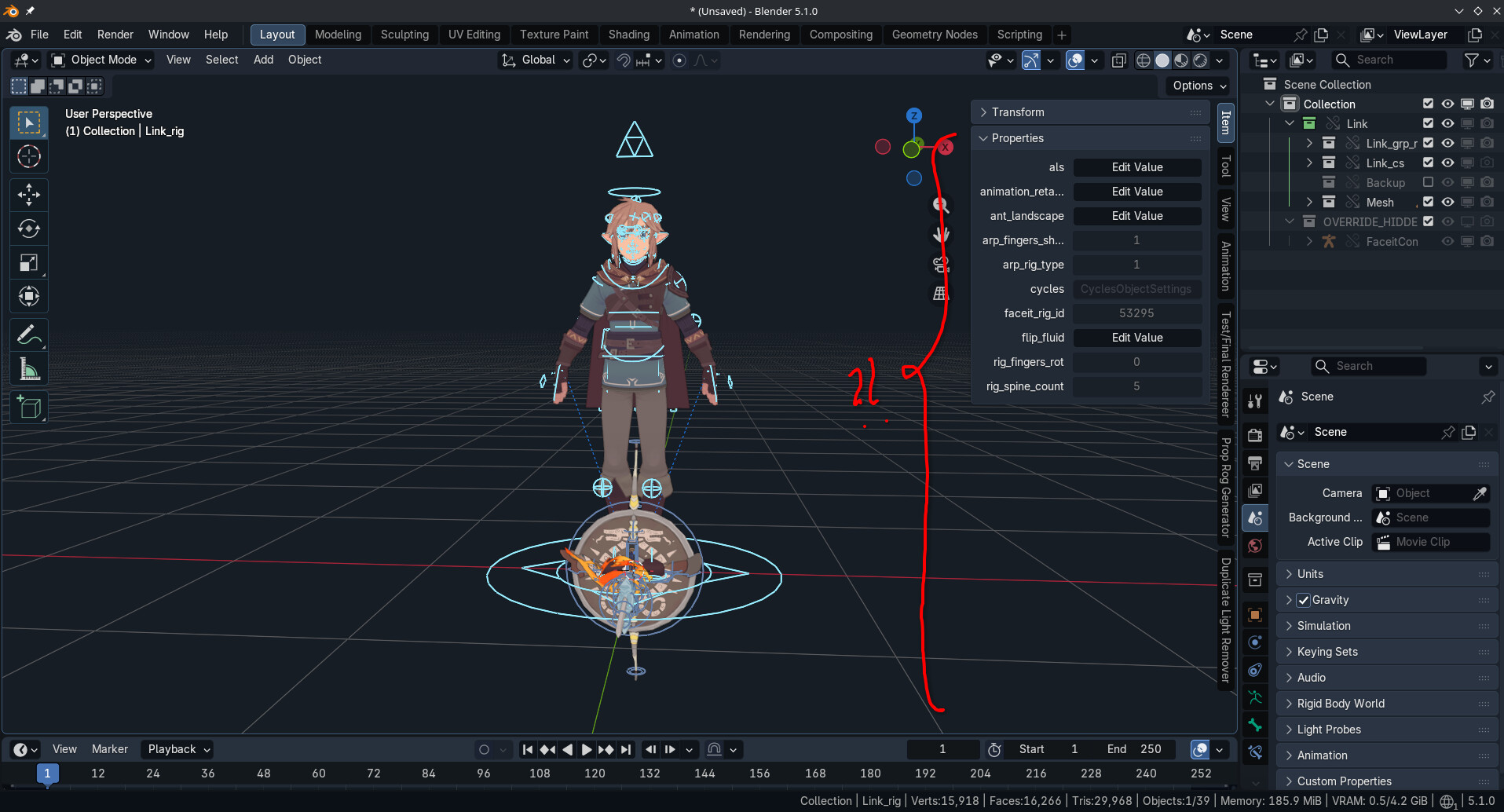The height and width of the screenshot is (812, 1504).
Task: Expand the Transform panel
Action: point(1089,112)
